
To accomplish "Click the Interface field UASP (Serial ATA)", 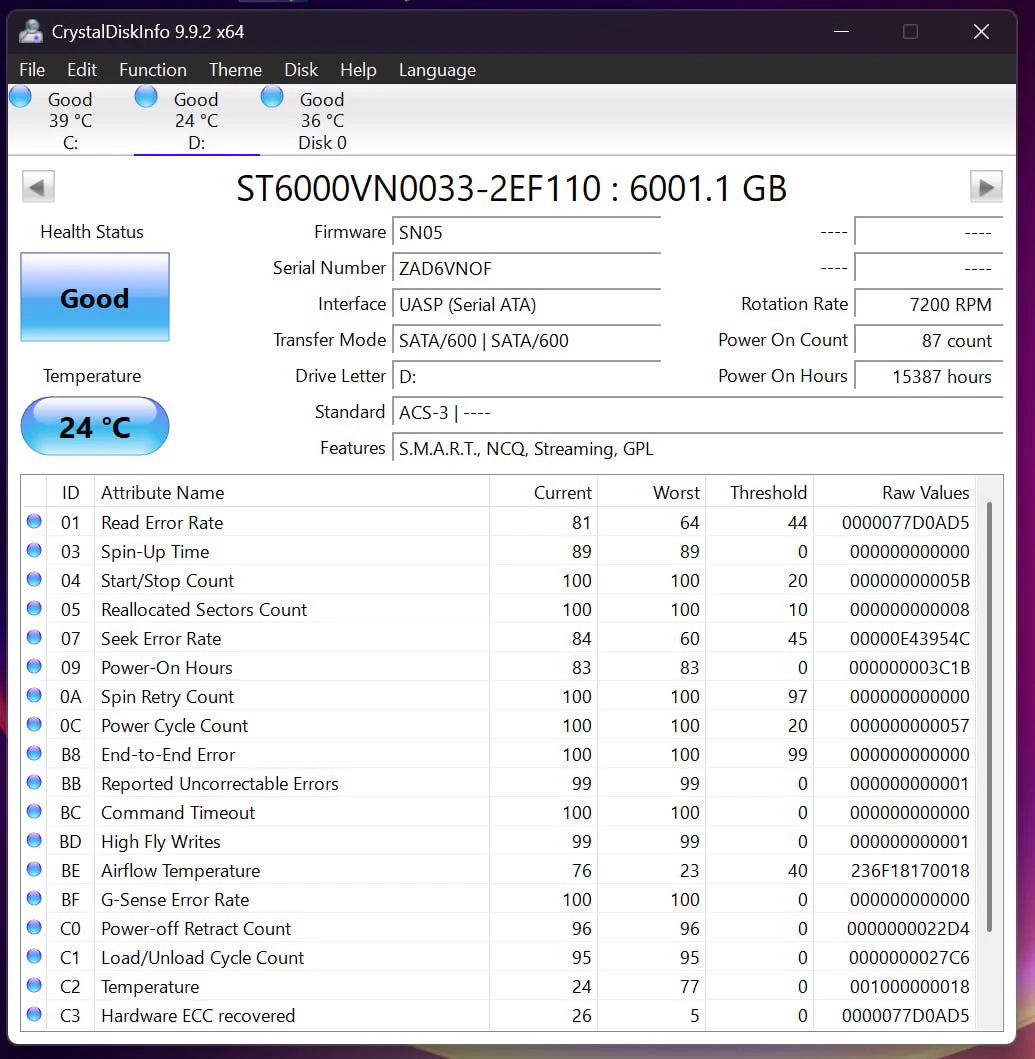I will 526,305.
